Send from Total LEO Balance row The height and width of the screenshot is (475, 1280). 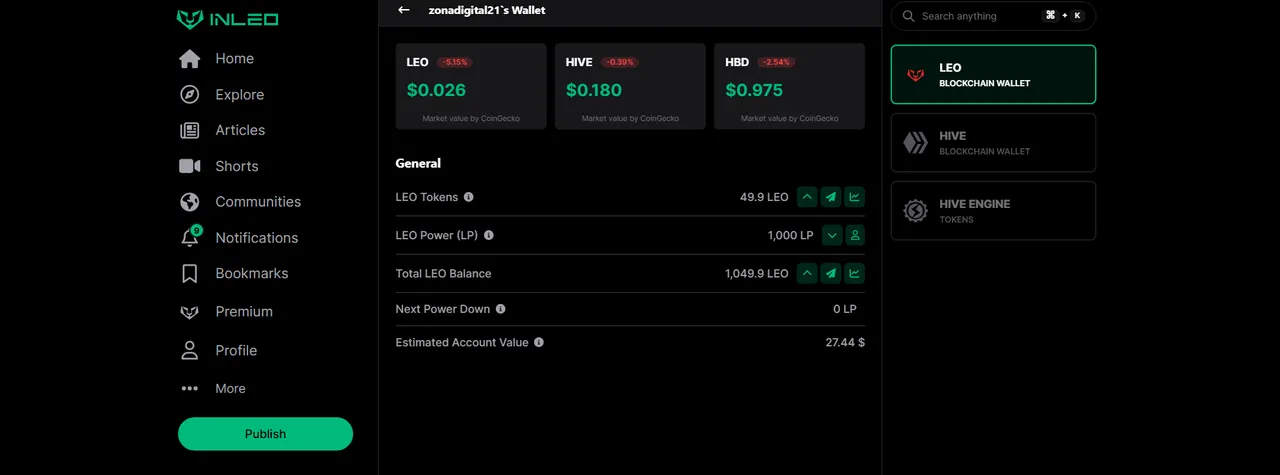(x=831, y=273)
